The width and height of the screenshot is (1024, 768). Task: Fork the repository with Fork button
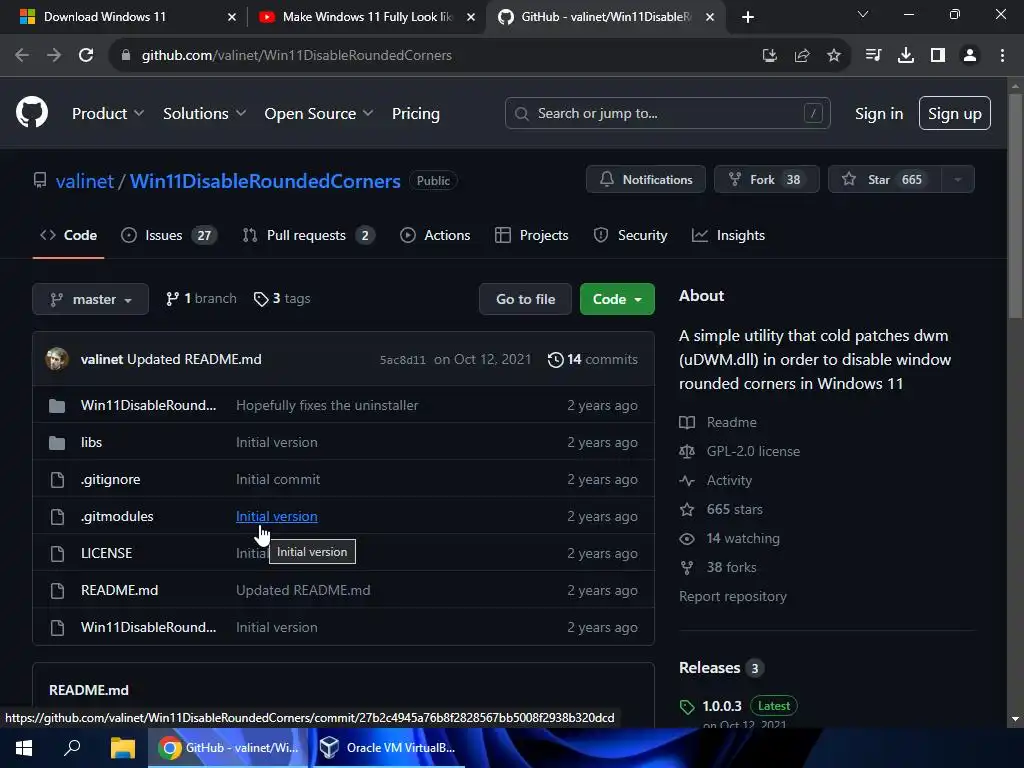[766, 180]
